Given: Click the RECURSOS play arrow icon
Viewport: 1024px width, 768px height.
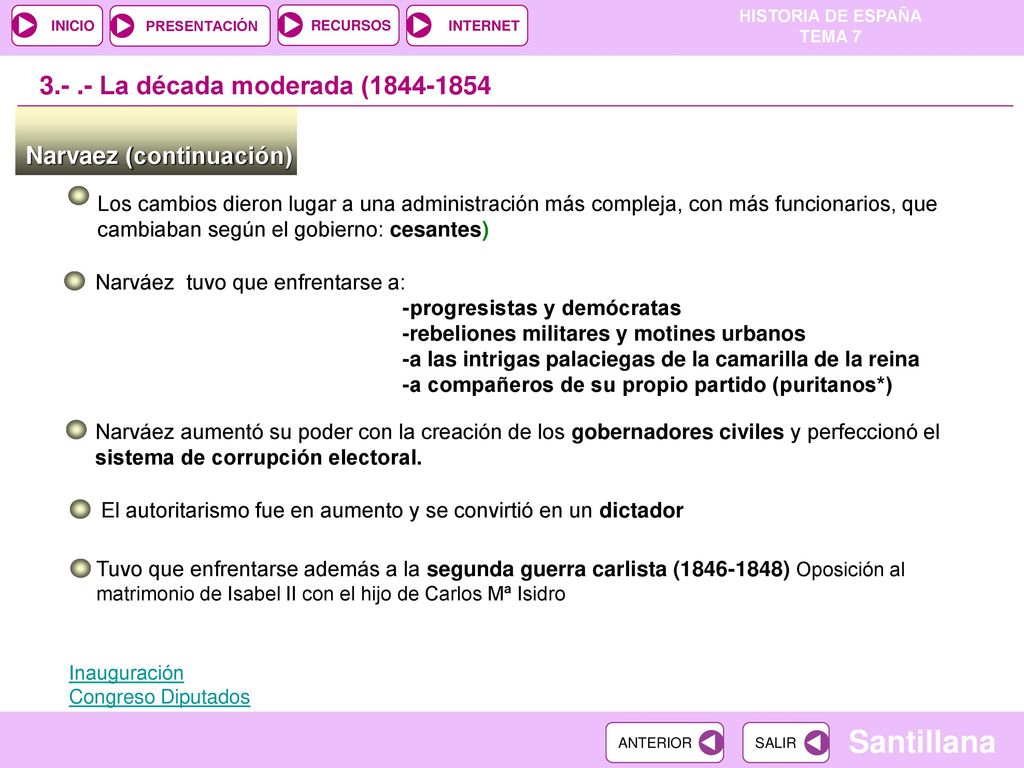Looking at the screenshot, I should tap(291, 25).
